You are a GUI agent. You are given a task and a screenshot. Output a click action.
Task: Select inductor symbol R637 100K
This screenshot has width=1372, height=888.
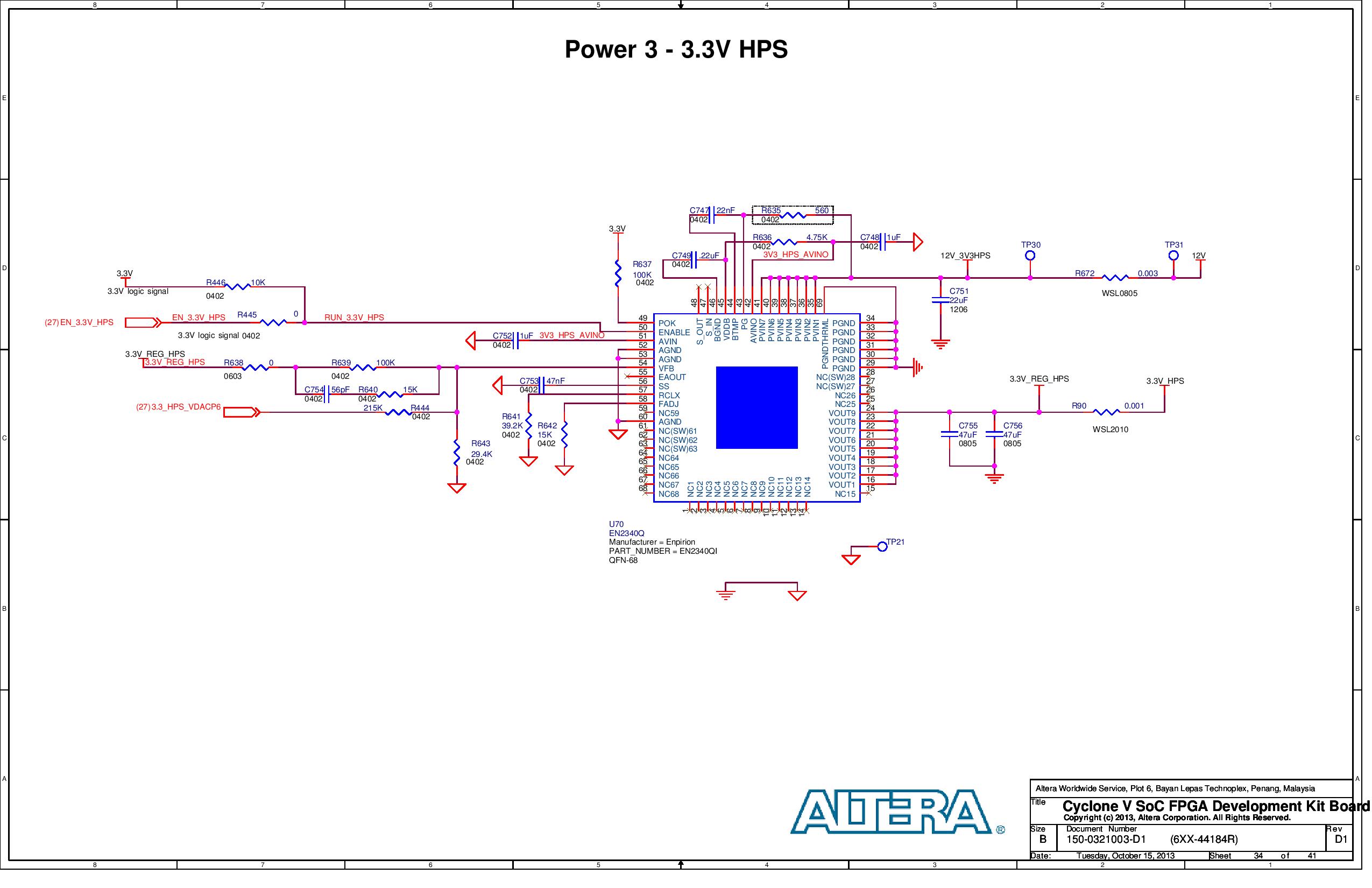tap(618, 275)
